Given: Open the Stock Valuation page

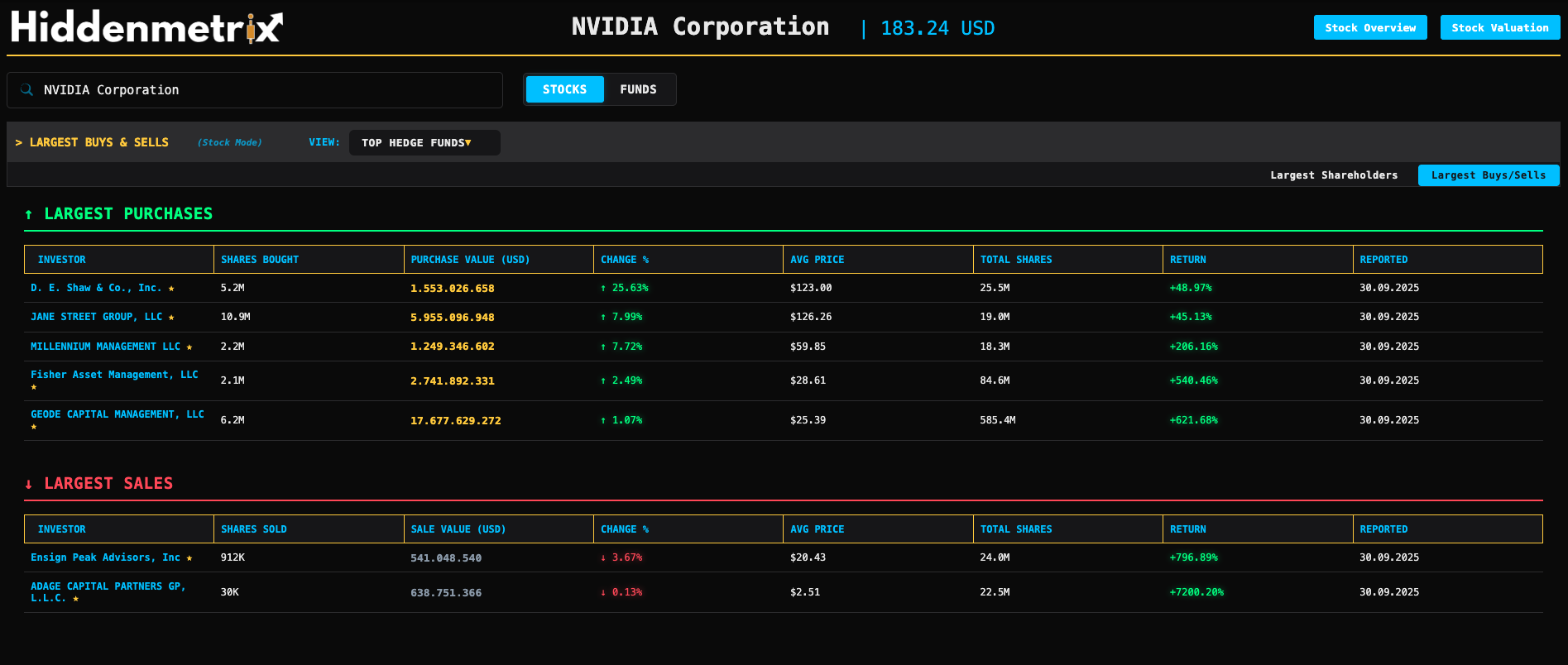Looking at the screenshot, I should click(x=1499, y=27).
